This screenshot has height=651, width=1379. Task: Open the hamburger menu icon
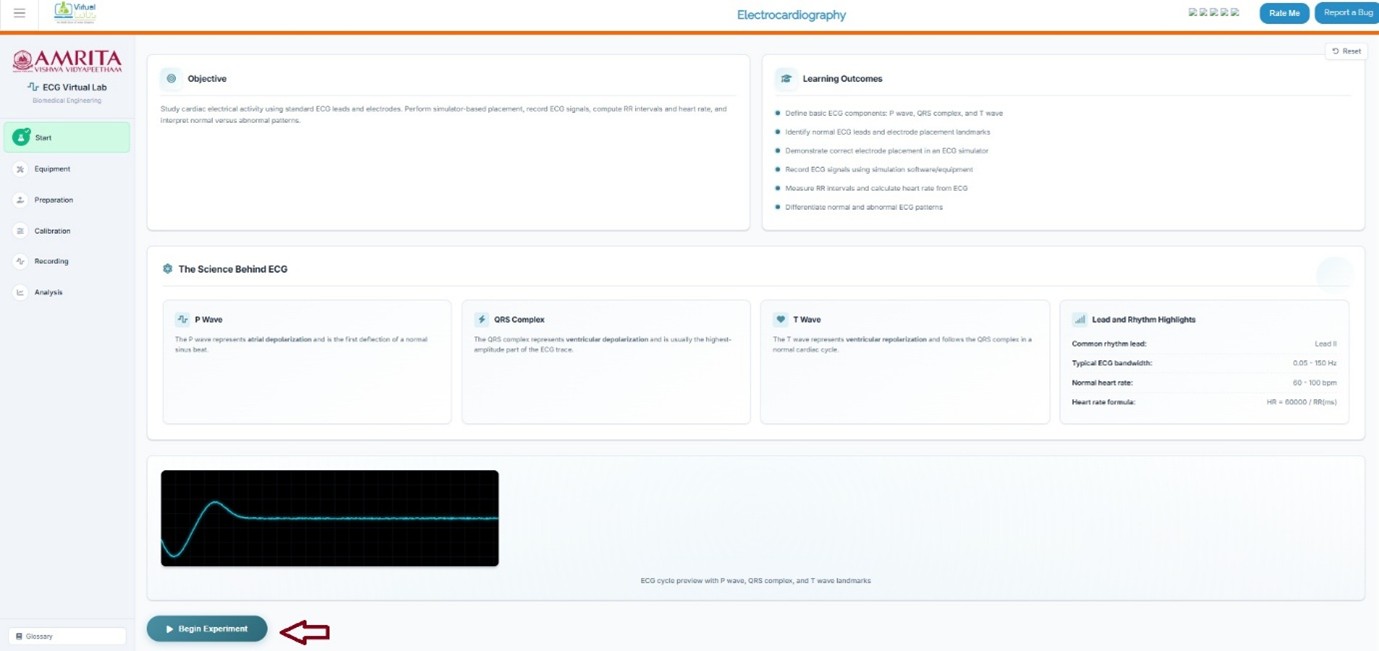tap(19, 13)
